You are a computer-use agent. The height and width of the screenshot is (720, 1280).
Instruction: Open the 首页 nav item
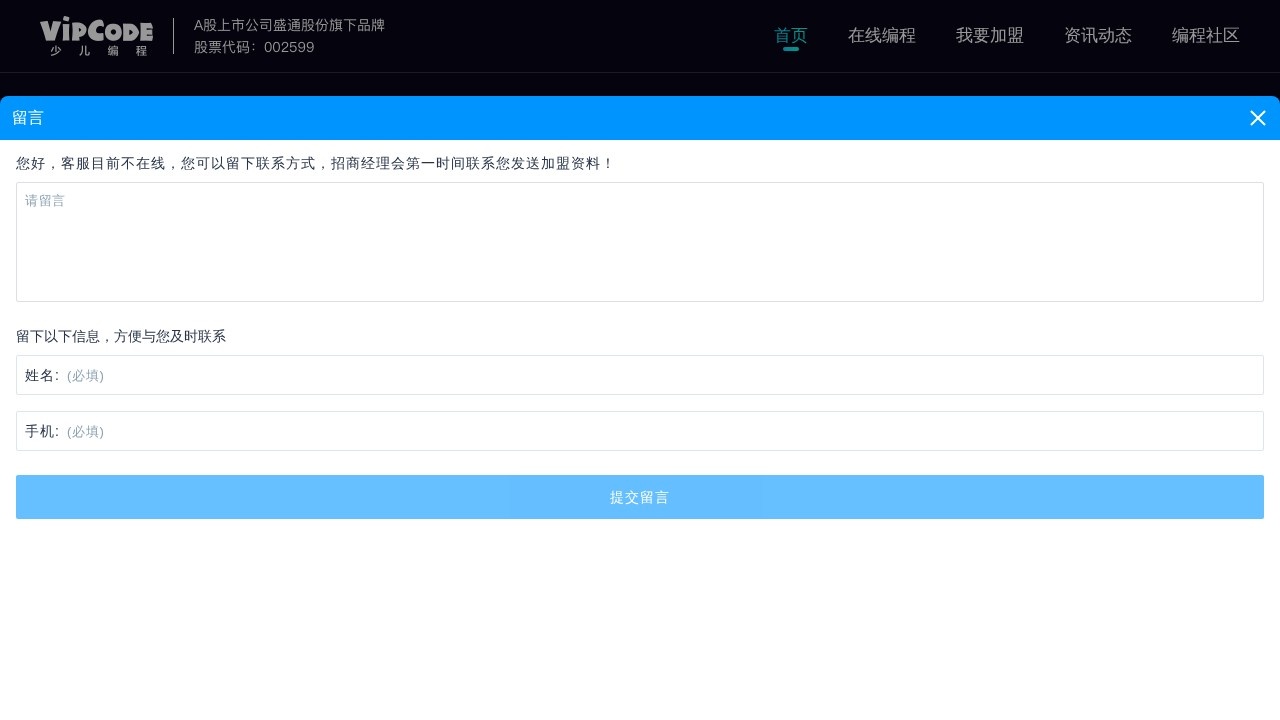[791, 36]
